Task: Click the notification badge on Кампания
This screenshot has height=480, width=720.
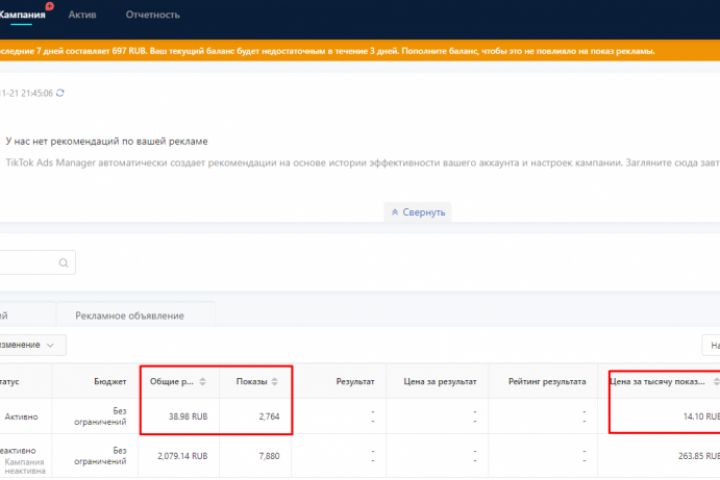Action: 50,6
